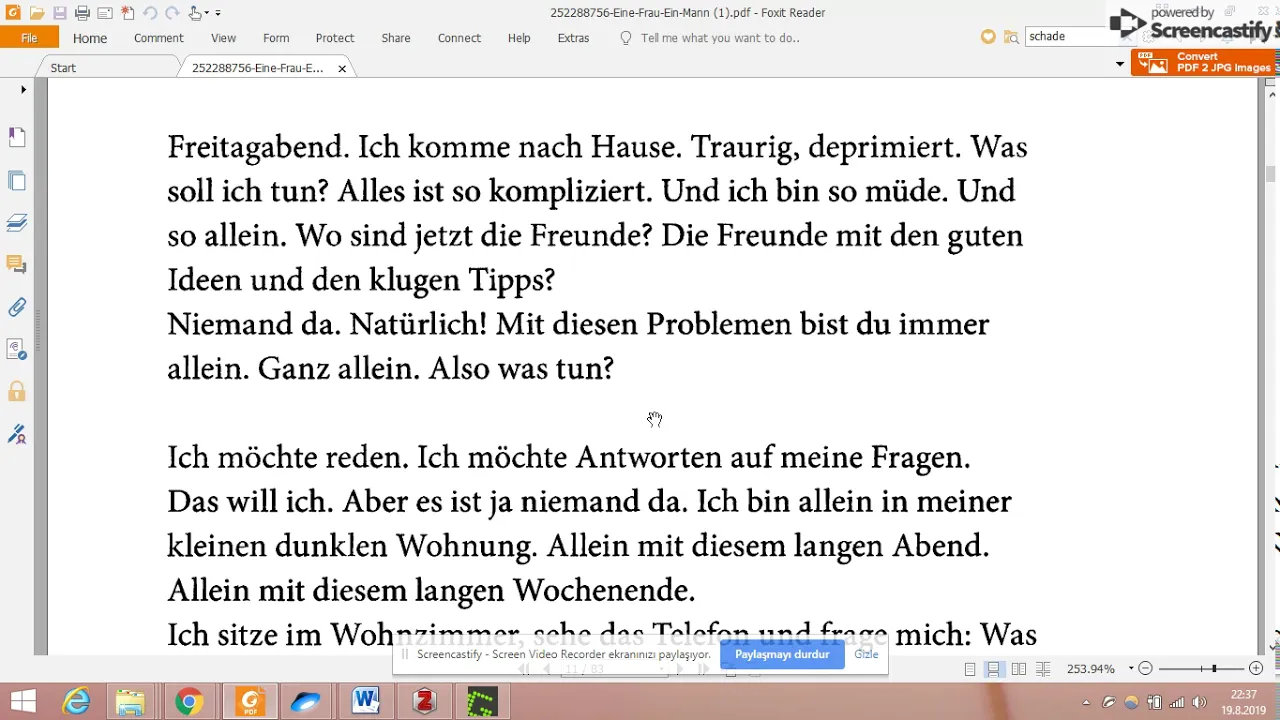
Task: Click the vertical scrollbar thumb
Action: coord(1271,174)
